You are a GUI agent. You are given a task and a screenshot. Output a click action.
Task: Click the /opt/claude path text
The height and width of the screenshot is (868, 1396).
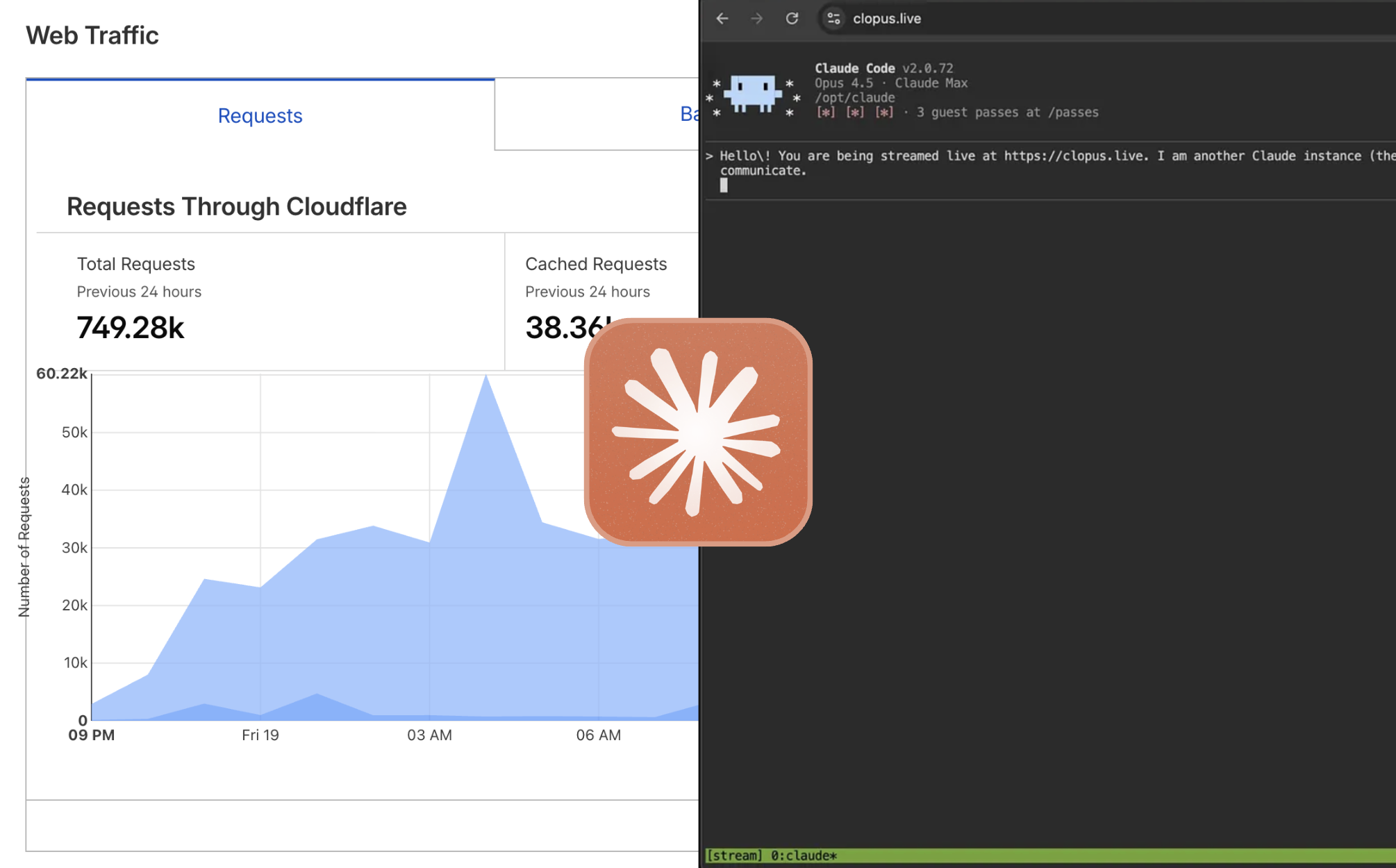click(855, 98)
